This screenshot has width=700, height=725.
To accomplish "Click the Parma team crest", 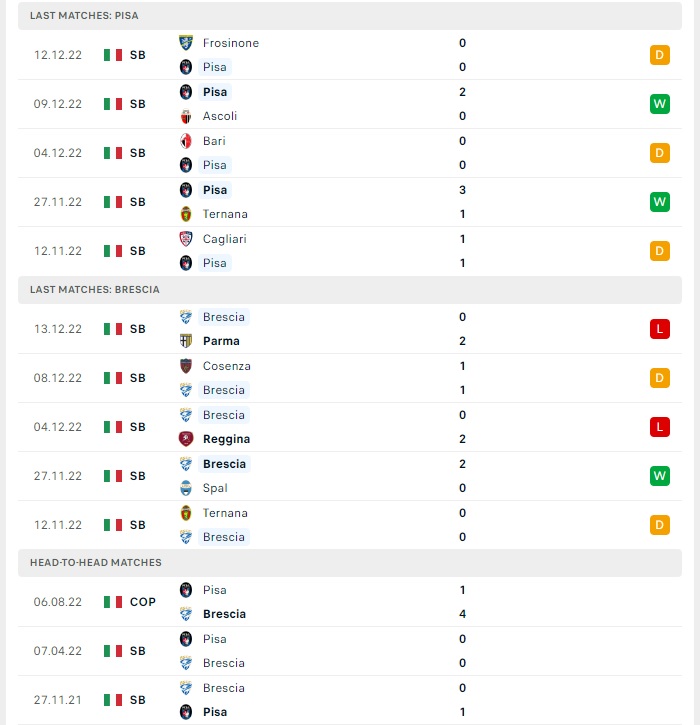I will tap(186, 341).
